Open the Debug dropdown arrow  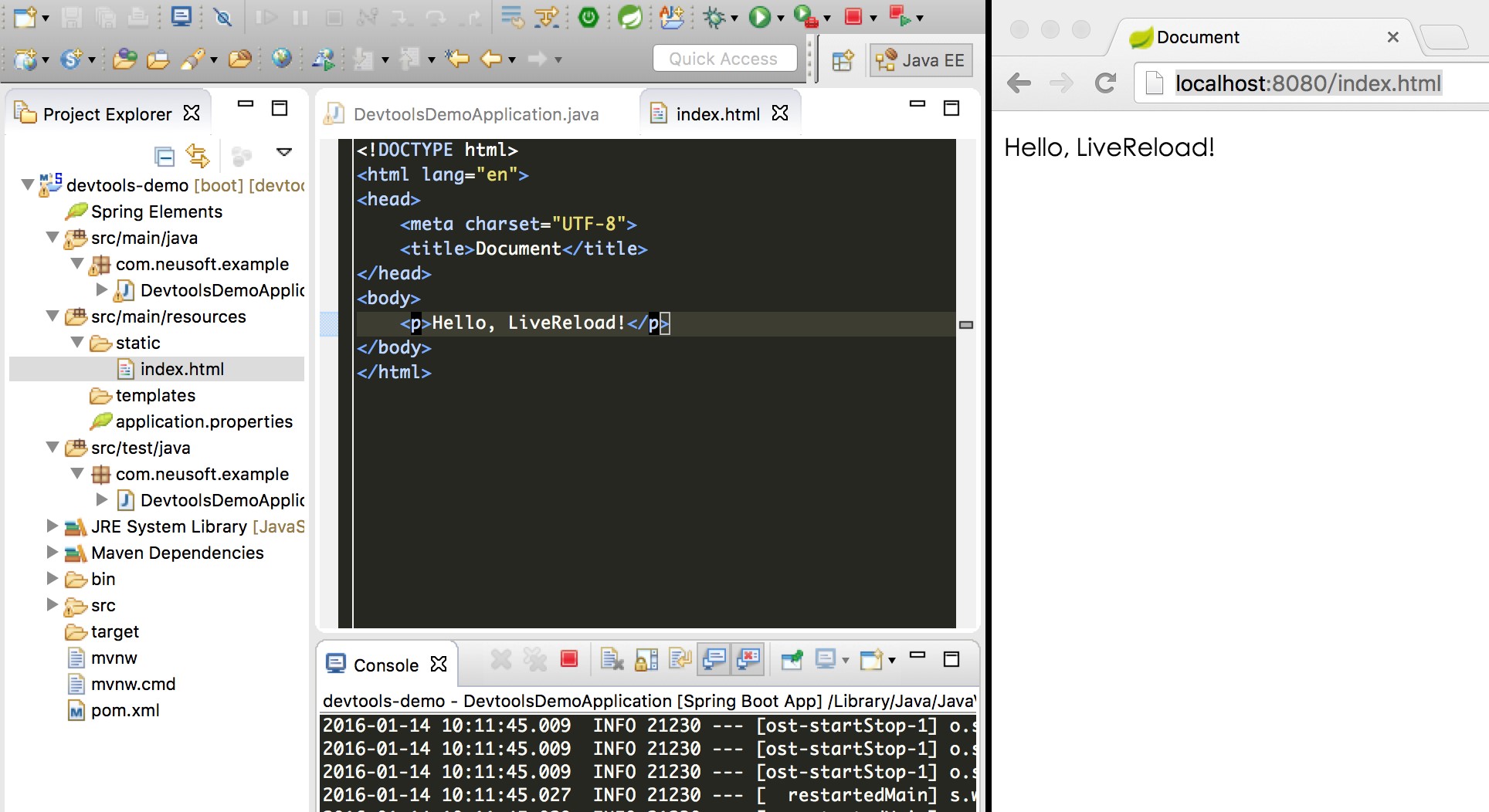[x=734, y=18]
